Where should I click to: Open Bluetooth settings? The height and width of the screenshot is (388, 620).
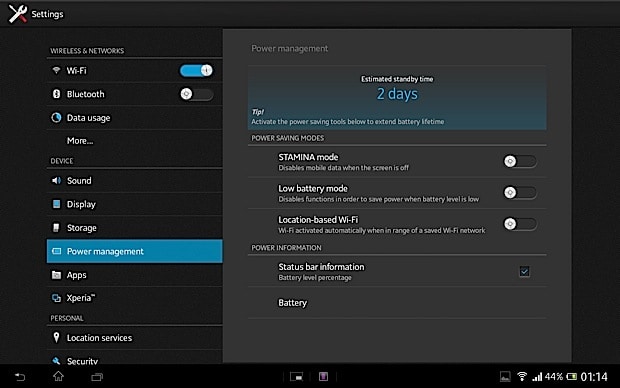coord(134,94)
